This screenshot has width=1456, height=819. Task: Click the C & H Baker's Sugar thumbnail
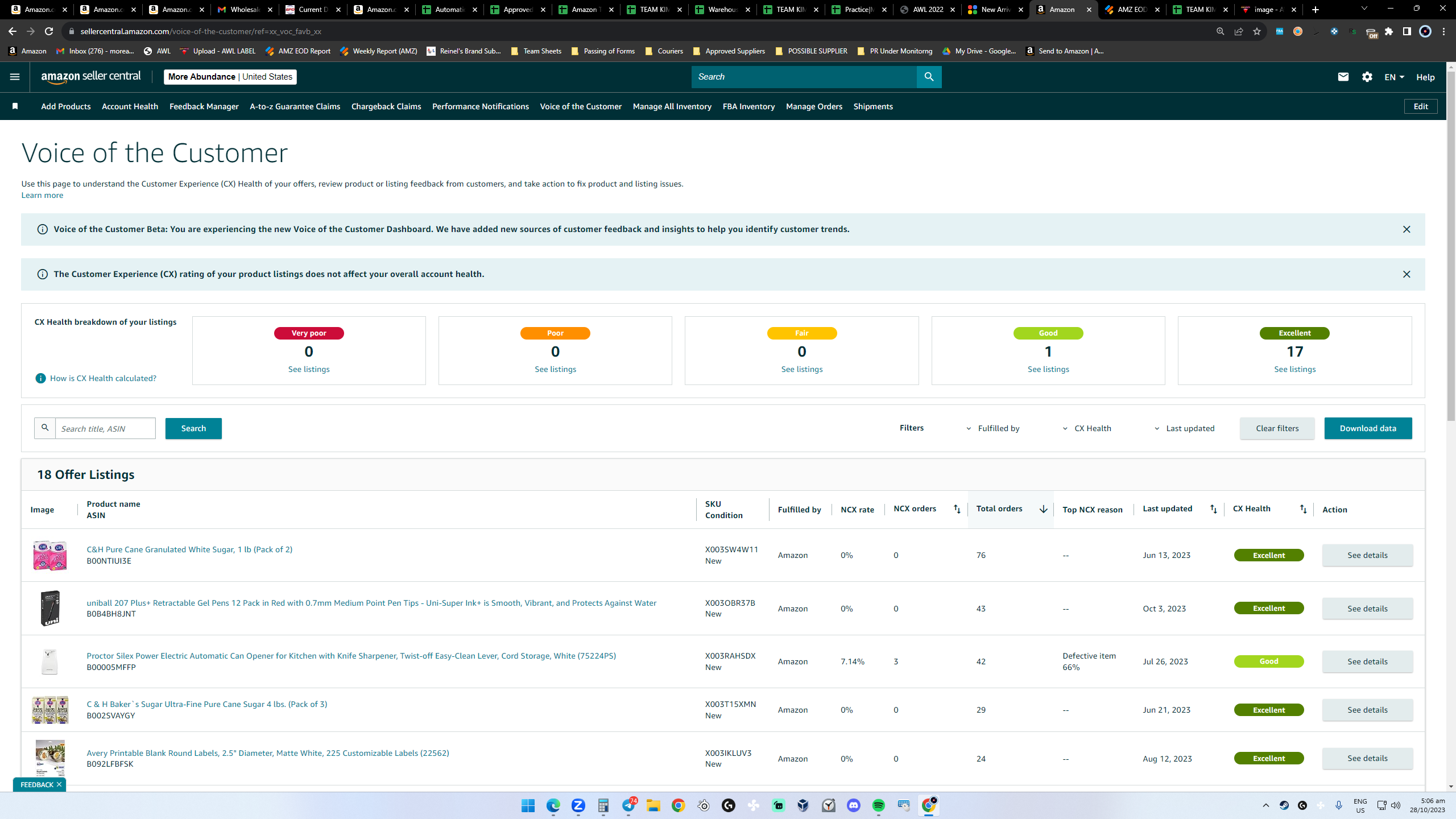[50, 710]
